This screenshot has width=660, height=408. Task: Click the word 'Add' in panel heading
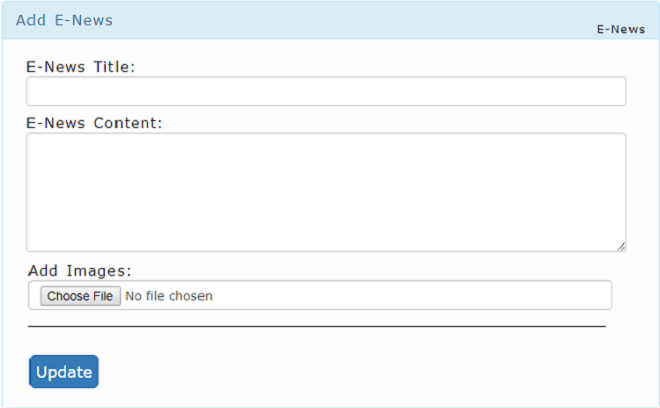tap(31, 20)
